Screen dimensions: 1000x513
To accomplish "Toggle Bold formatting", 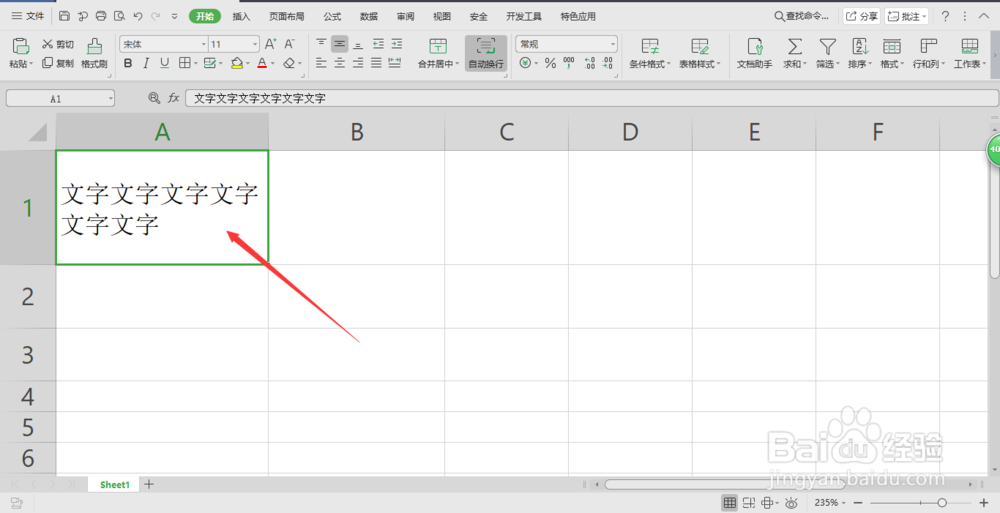I will [x=128, y=63].
